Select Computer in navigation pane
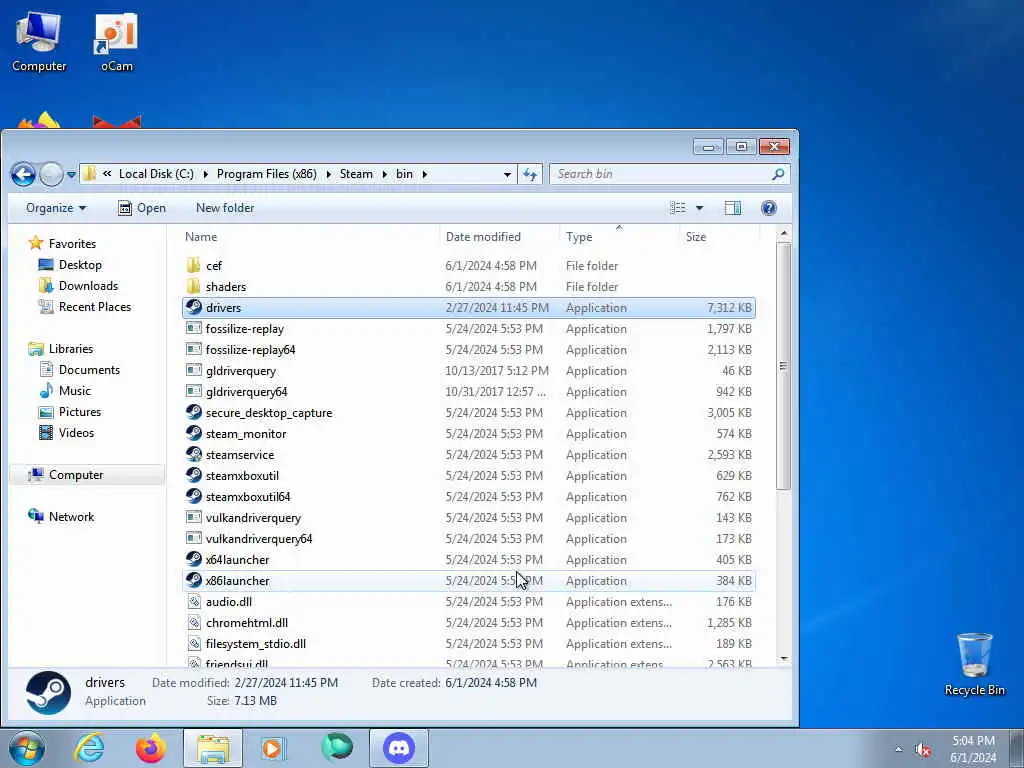The width and height of the screenshot is (1024, 768). click(76, 475)
